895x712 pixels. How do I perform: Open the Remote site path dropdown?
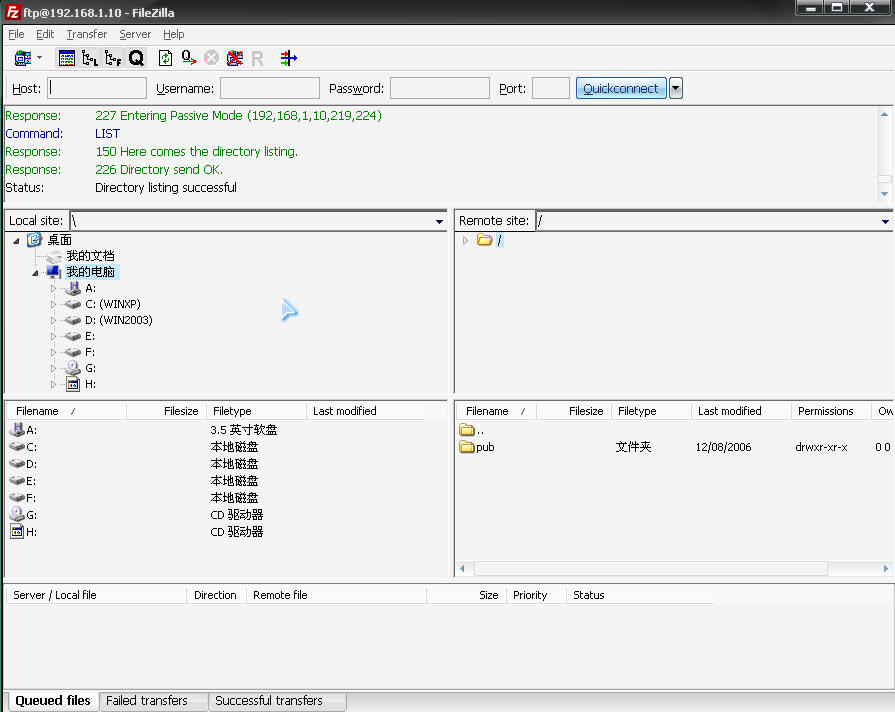[x=885, y=222]
